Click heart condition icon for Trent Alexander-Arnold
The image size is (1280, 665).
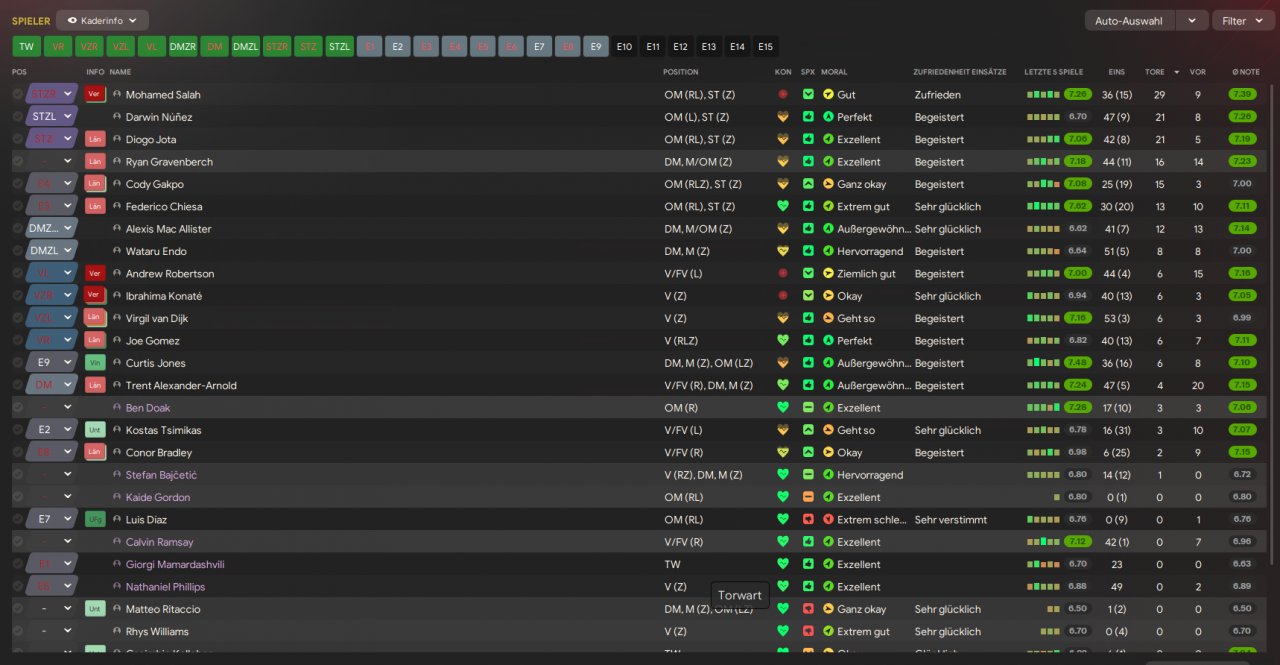point(783,385)
